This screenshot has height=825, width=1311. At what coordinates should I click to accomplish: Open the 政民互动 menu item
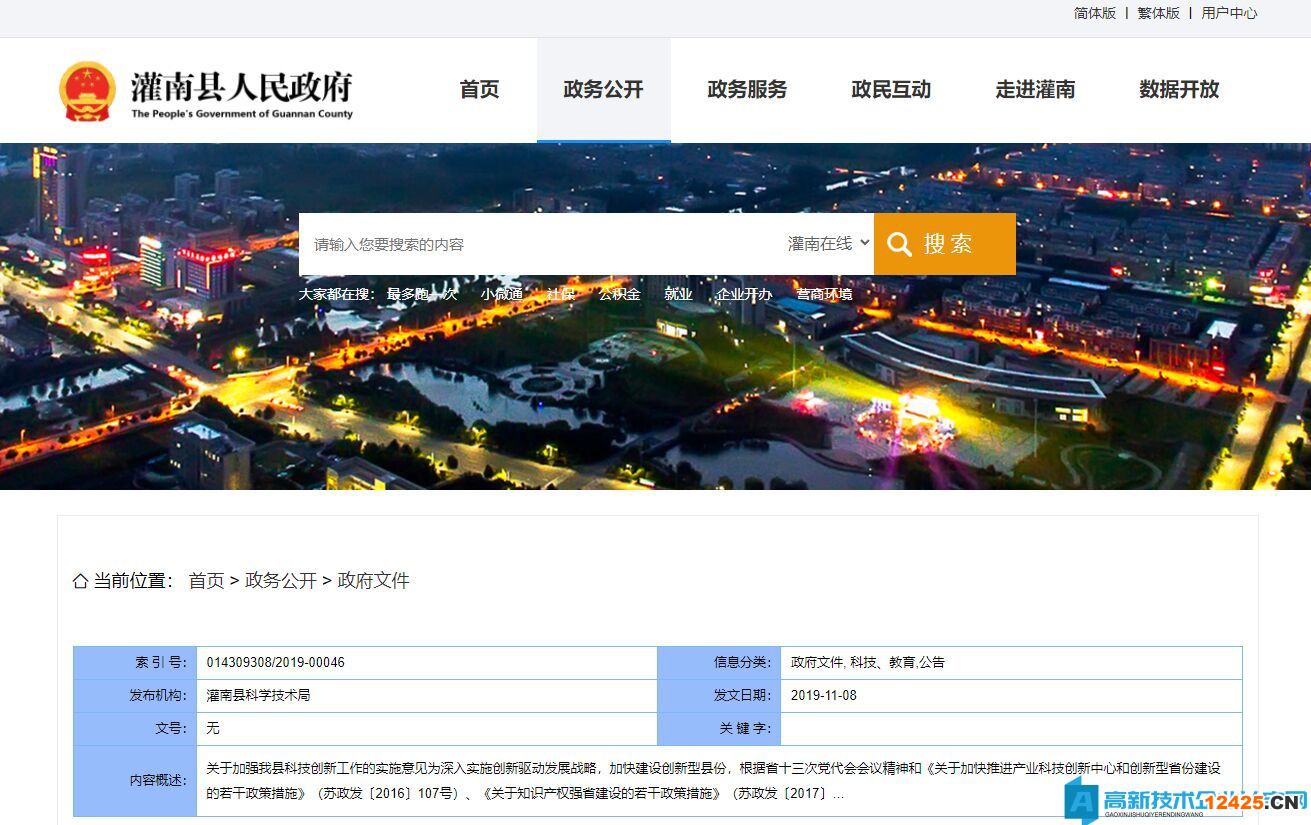click(890, 89)
